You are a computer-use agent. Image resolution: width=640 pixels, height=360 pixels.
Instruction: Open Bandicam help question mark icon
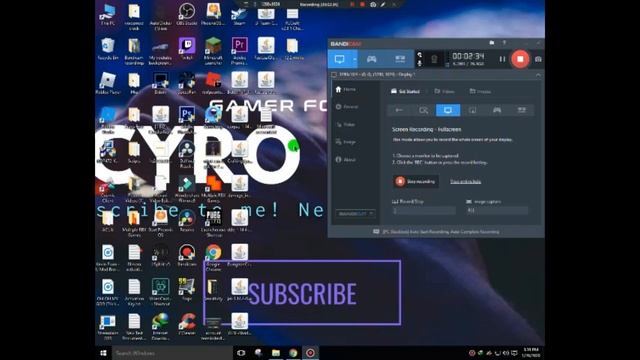coord(504,43)
